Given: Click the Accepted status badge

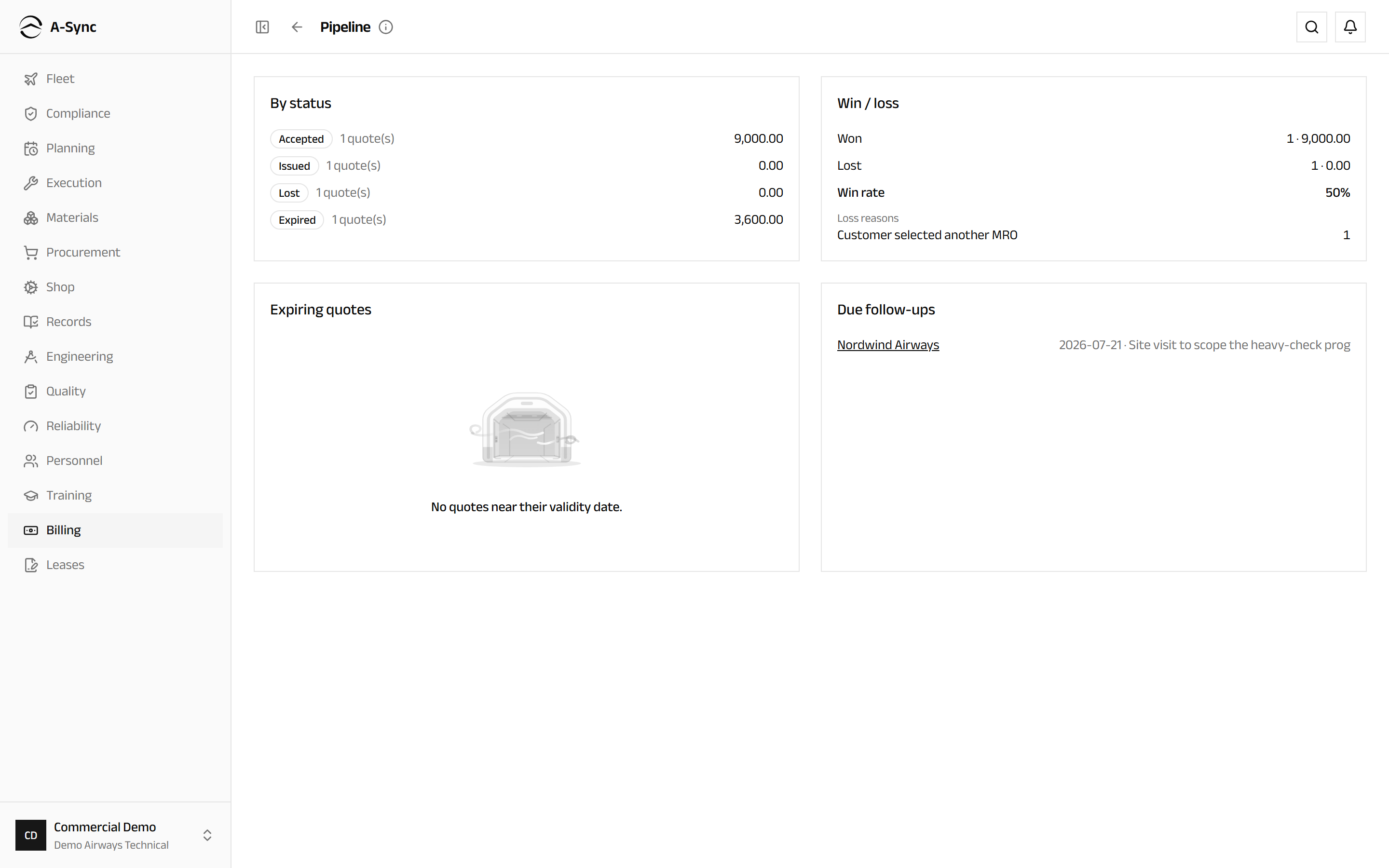Looking at the screenshot, I should pyautogui.click(x=301, y=139).
